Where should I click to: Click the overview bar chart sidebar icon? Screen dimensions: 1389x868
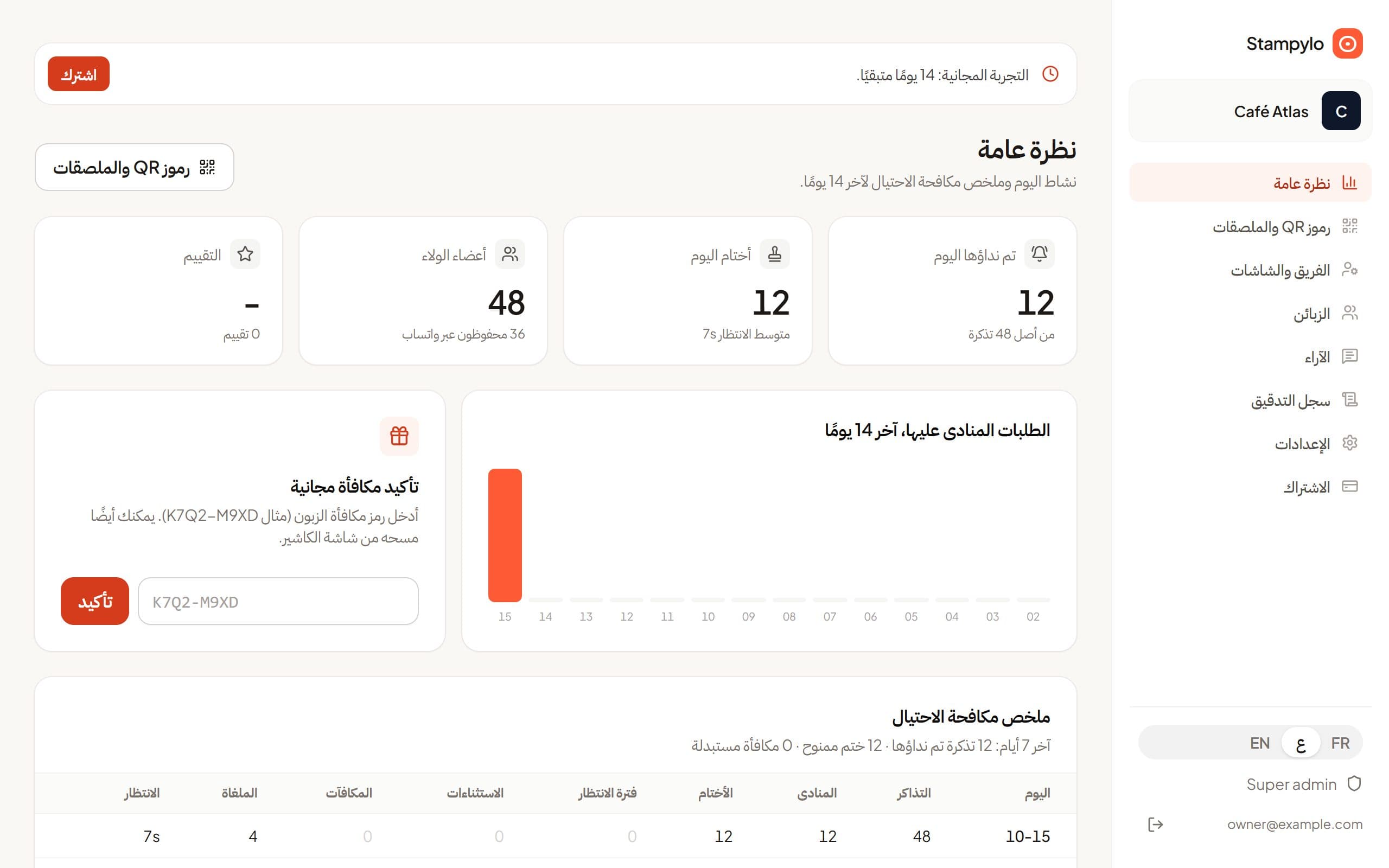tap(1349, 183)
